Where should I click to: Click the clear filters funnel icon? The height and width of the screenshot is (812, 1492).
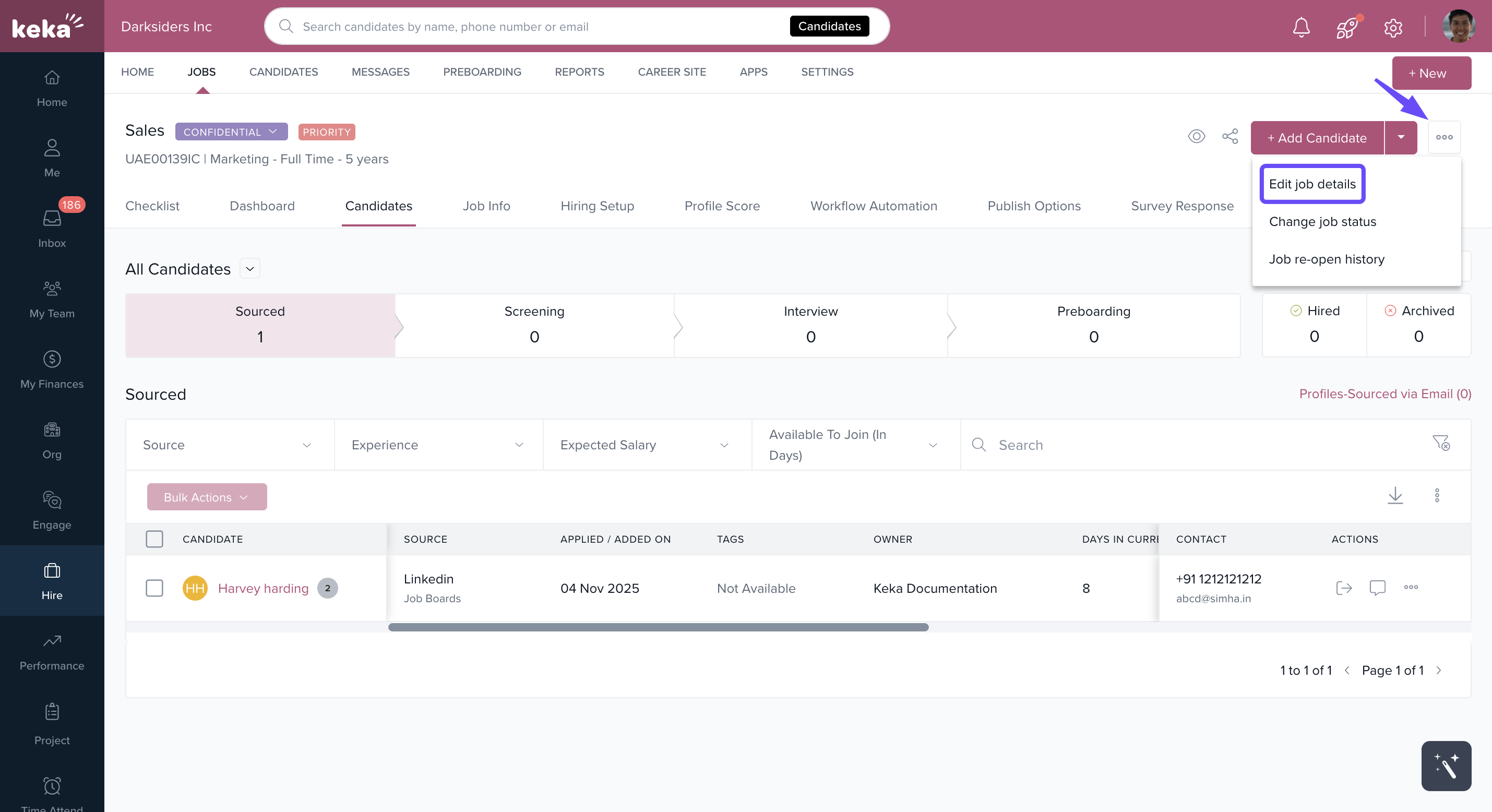[x=1440, y=444]
